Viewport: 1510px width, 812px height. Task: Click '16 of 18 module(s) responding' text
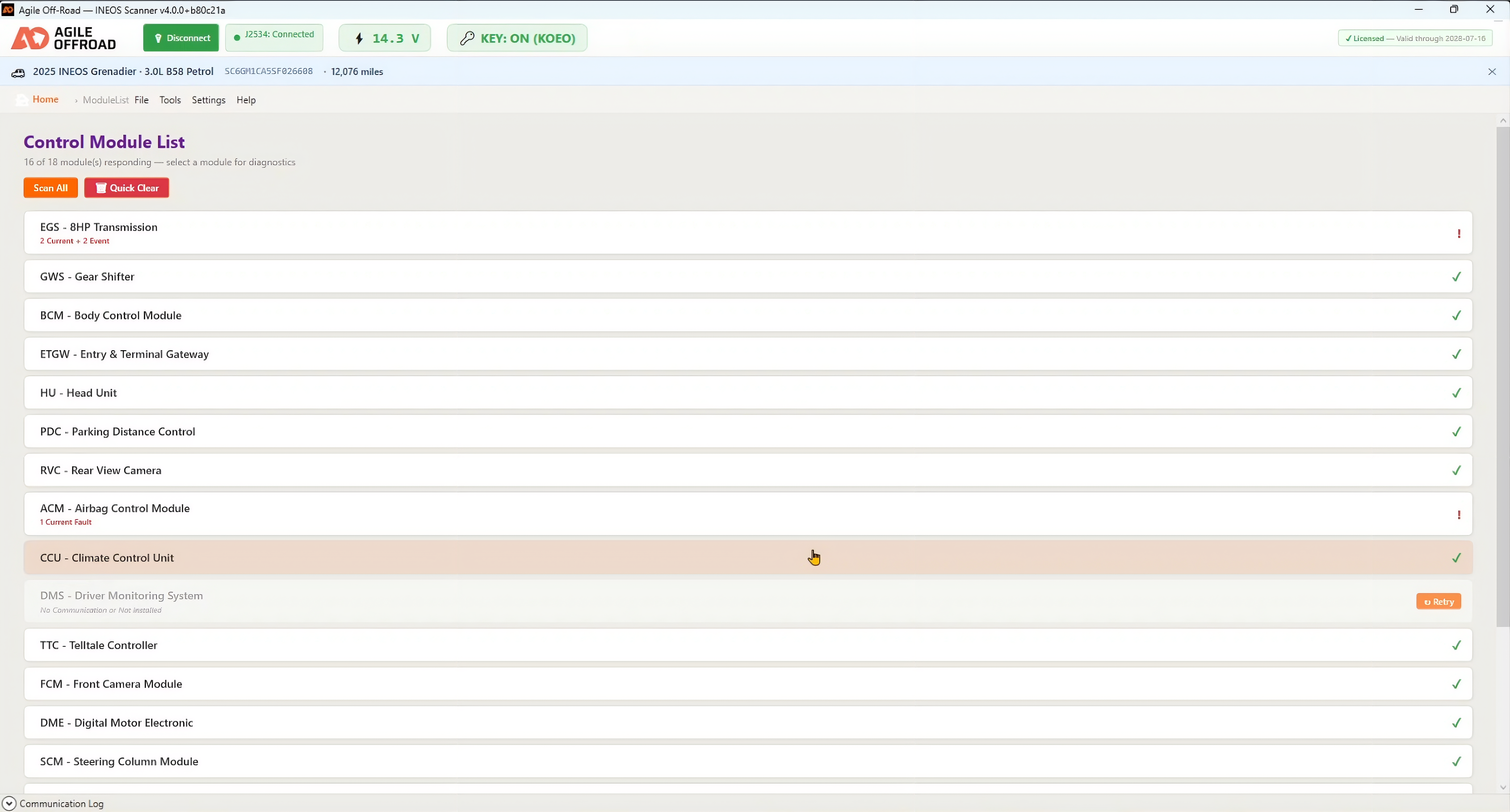(88, 162)
